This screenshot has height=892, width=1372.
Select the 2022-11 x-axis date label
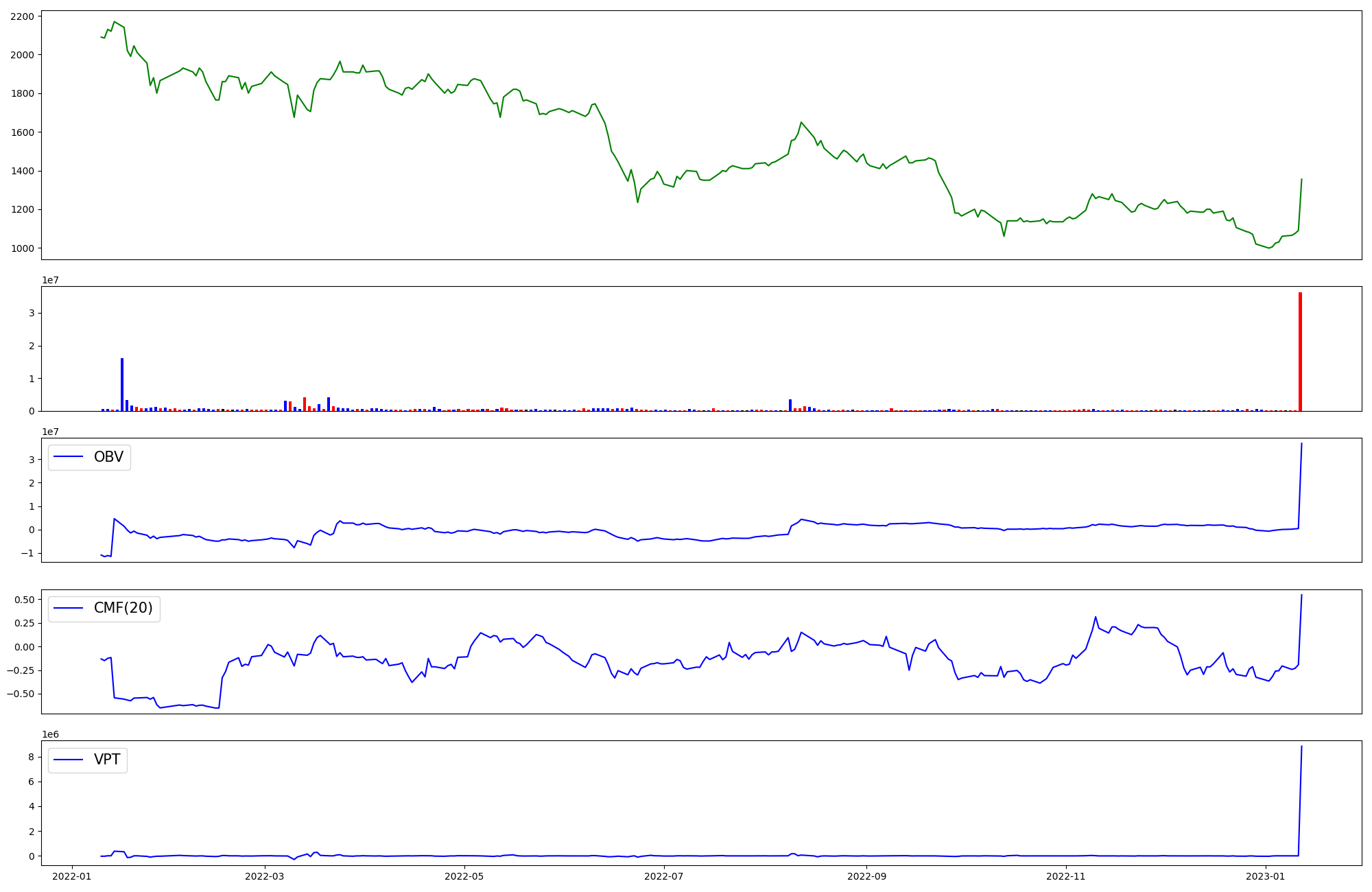[x=1067, y=876]
